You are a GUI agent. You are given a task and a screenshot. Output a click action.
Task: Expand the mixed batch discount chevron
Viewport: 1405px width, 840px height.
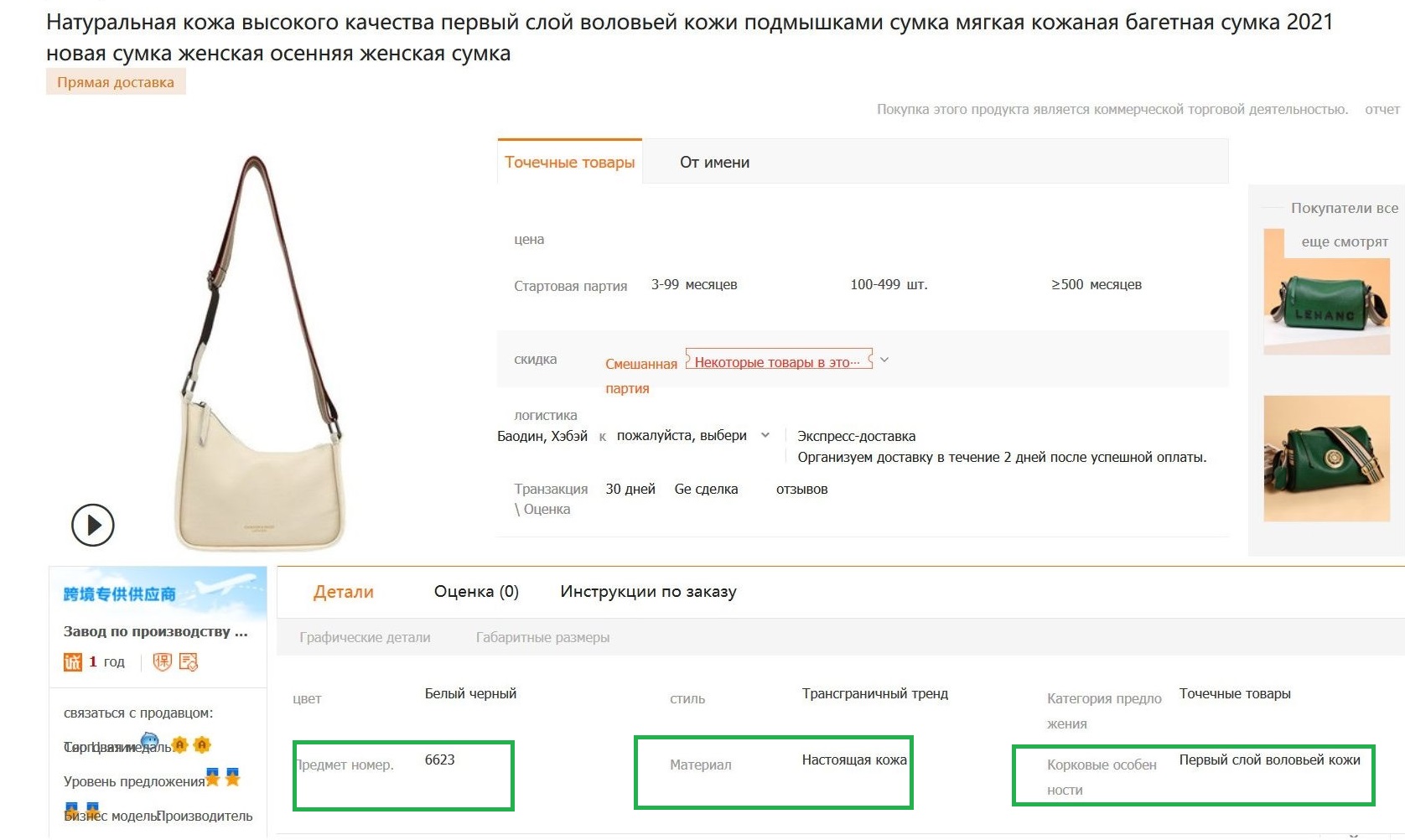click(x=884, y=360)
